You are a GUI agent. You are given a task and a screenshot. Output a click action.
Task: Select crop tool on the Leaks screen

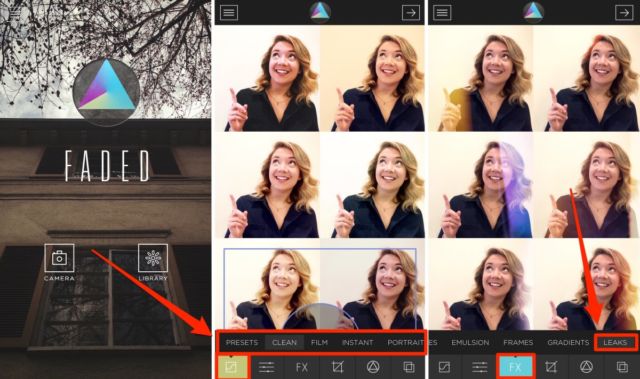click(551, 367)
